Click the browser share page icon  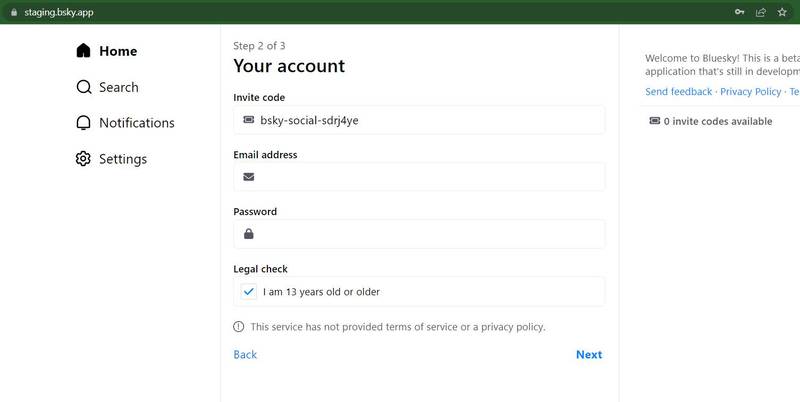tap(761, 12)
